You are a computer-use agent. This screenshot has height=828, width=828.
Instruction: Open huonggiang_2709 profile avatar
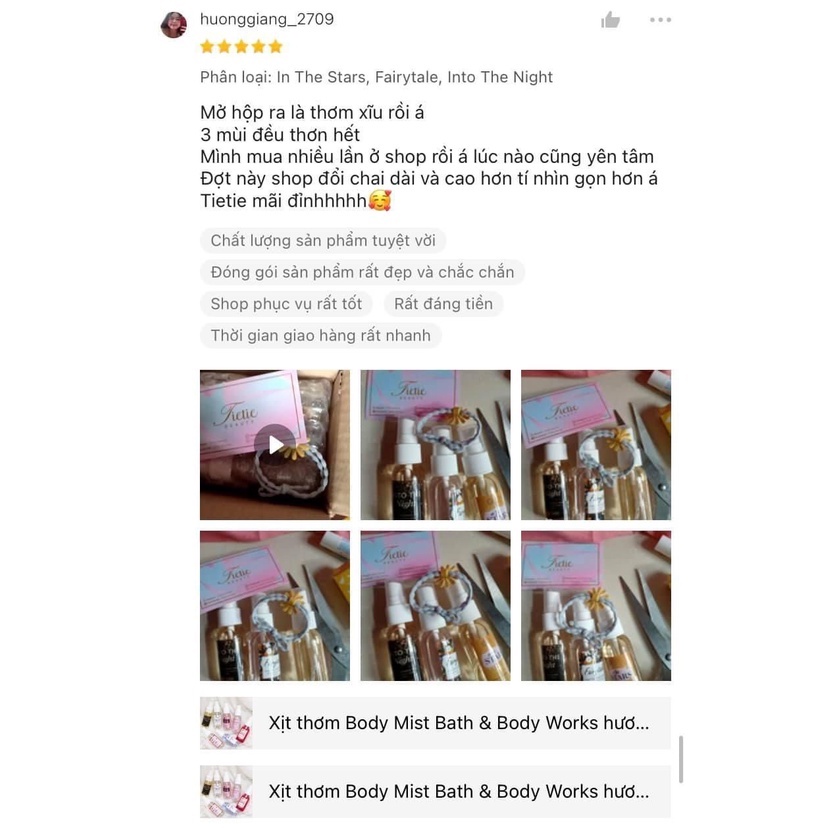pyautogui.click(x=174, y=24)
